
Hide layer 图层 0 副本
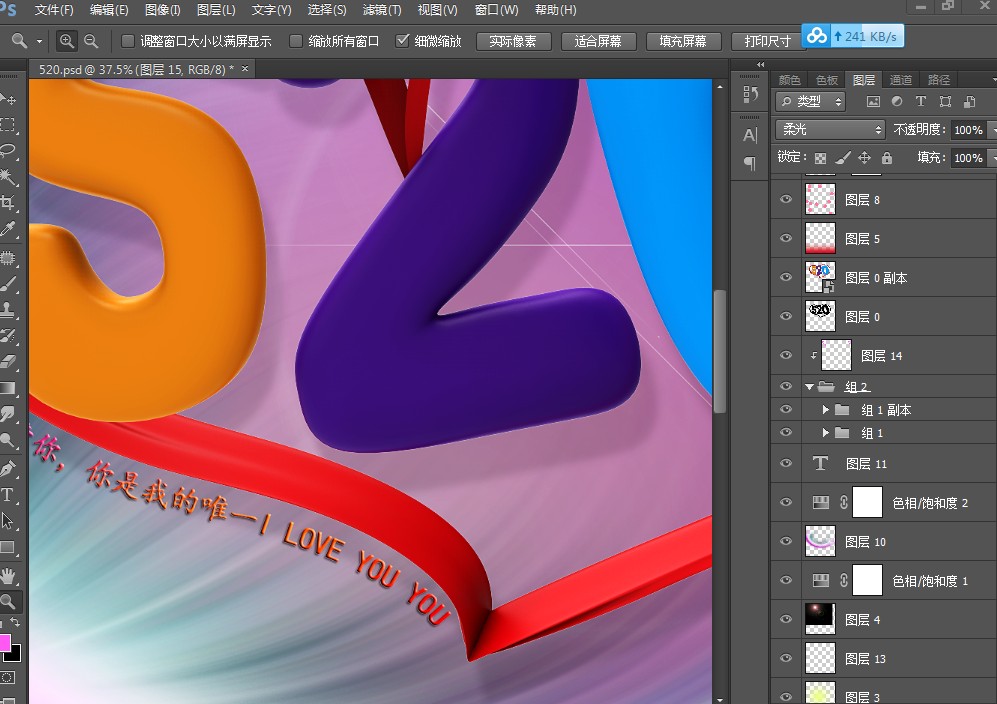click(787, 277)
